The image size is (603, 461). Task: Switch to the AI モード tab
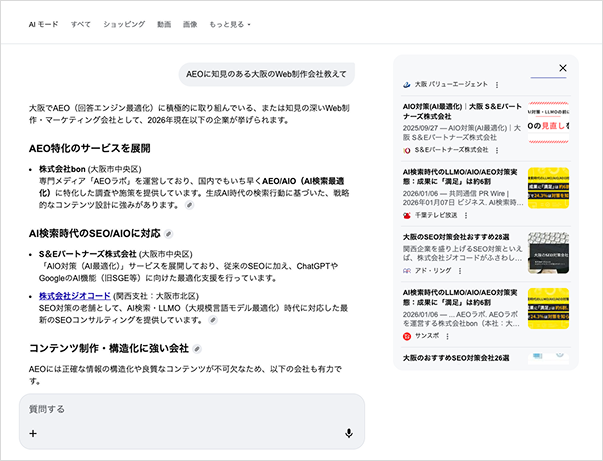pos(43,23)
